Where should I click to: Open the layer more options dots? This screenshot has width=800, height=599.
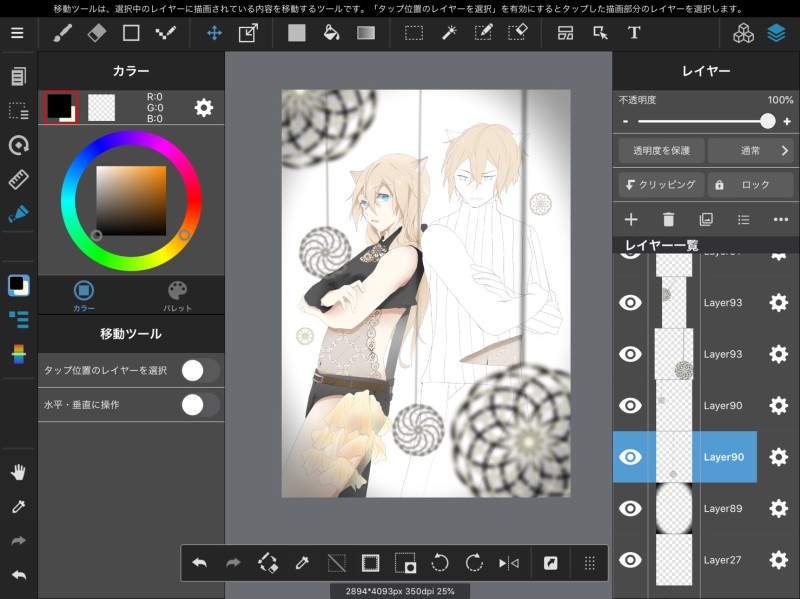click(x=781, y=219)
